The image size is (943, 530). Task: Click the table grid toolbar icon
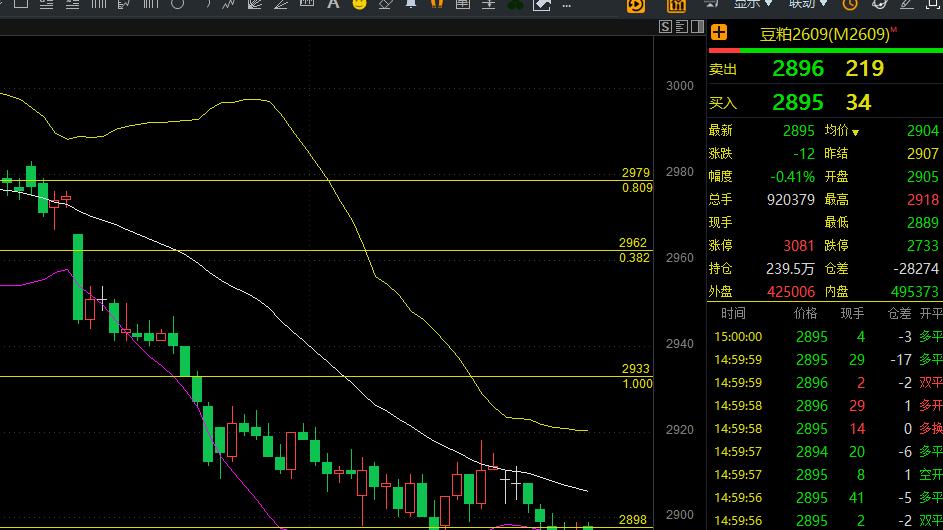tap(462, 4)
